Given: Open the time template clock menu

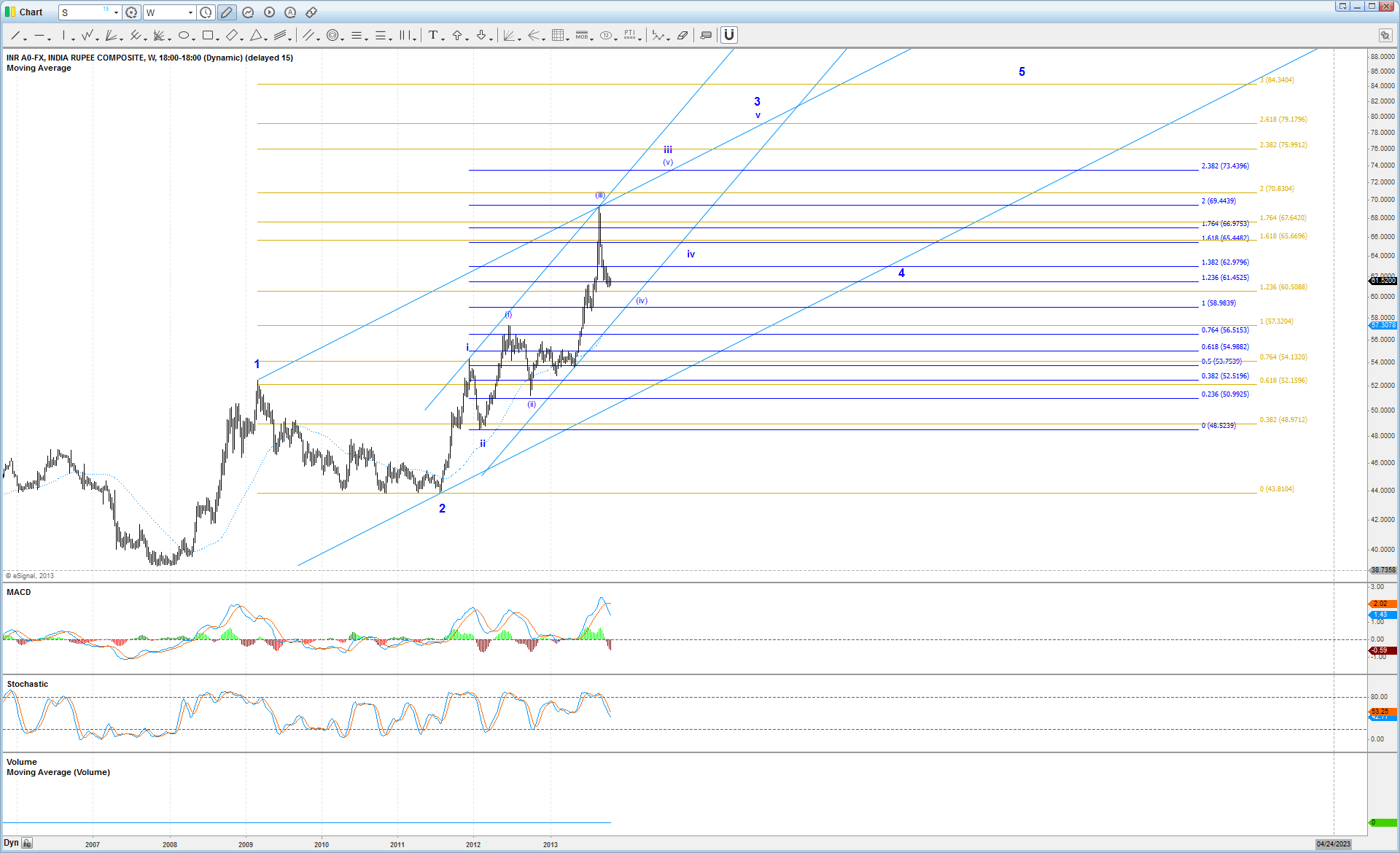Looking at the screenshot, I should coord(206,12).
